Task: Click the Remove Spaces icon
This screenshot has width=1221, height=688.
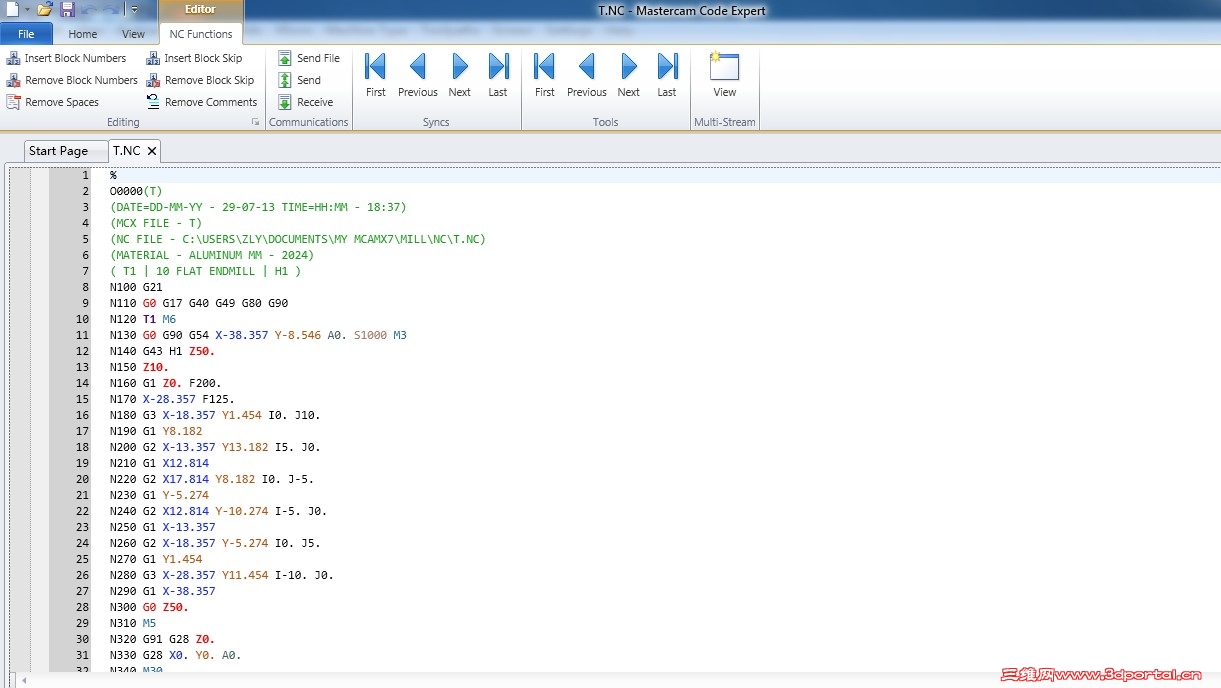Action: pyautogui.click(x=14, y=102)
